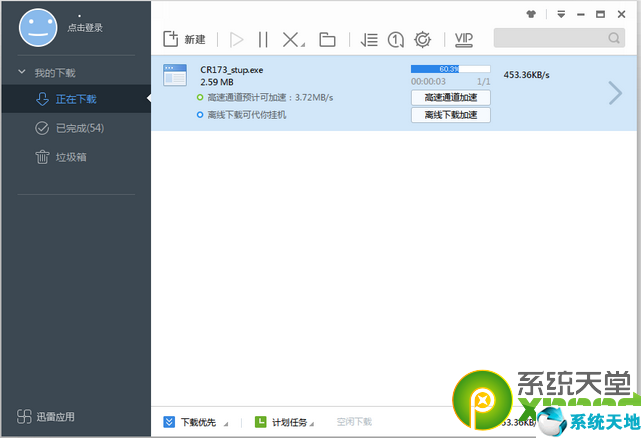Click the 453.36KB/s speed text
The height and width of the screenshot is (438, 641).
527,75
